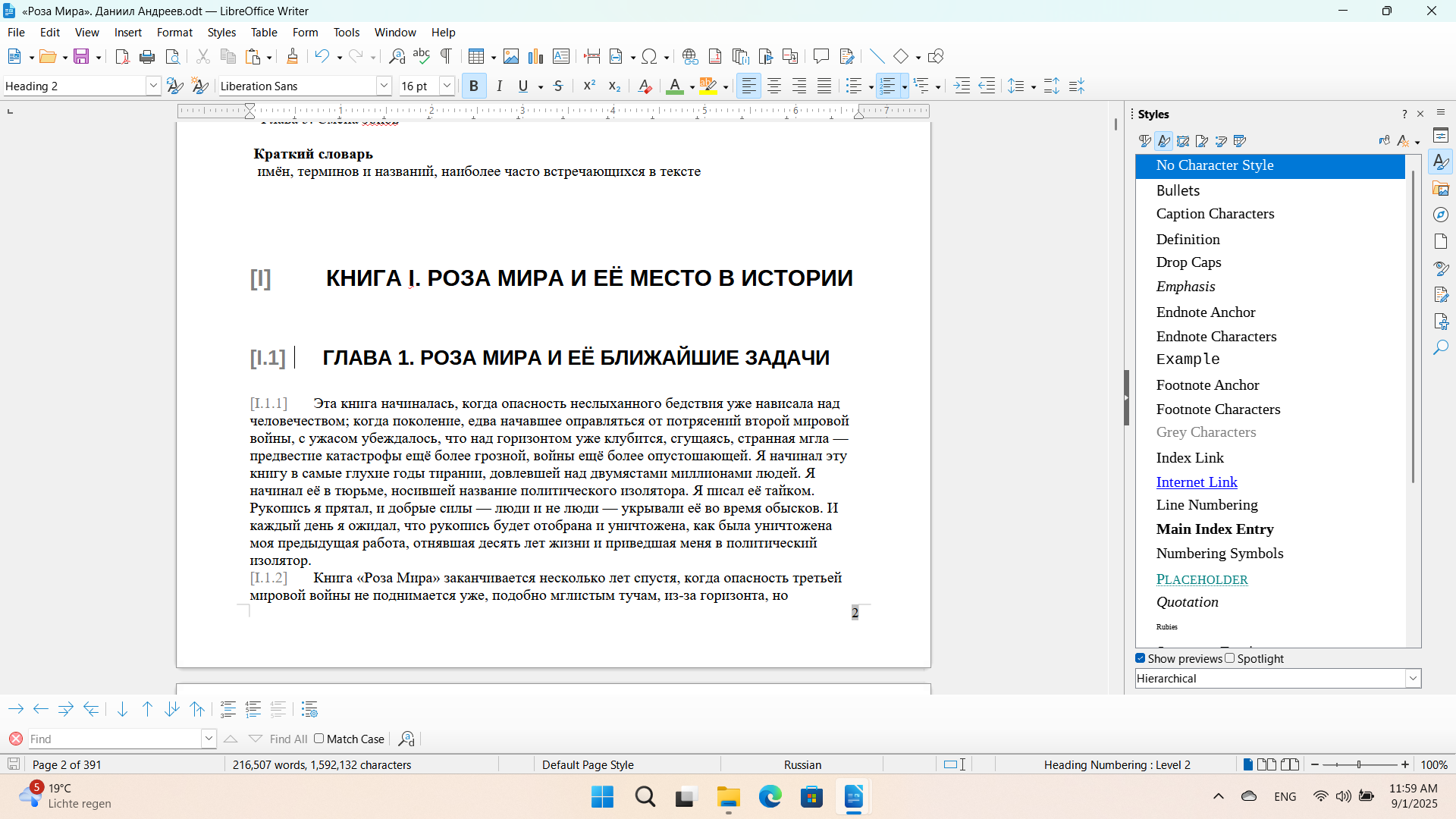
Task: Open font name dropdown for Liberation Sans
Action: (x=384, y=86)
